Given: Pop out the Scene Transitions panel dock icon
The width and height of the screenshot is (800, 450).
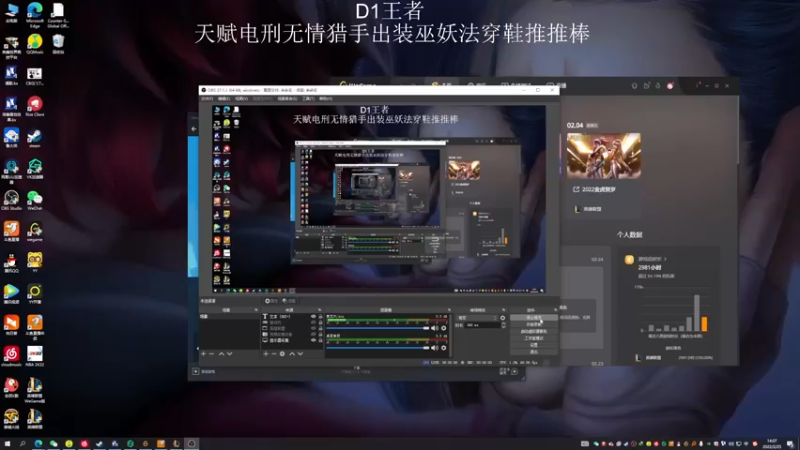Looking at the screenshot, I should pos(504,310).
